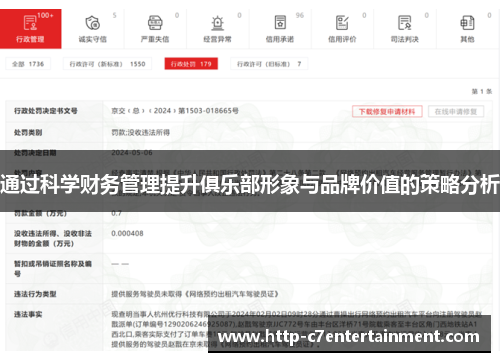The width and height of the screenshot is (500, 362).
Task: Open the 信用评价 edit icon
Action: 342,23
